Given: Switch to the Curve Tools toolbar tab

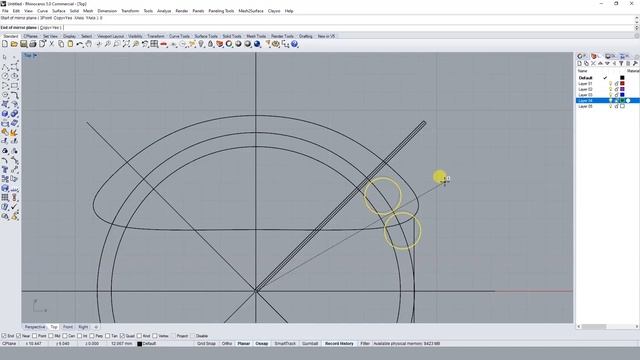Looking at the screenshot, I should [x=179, y=36].
